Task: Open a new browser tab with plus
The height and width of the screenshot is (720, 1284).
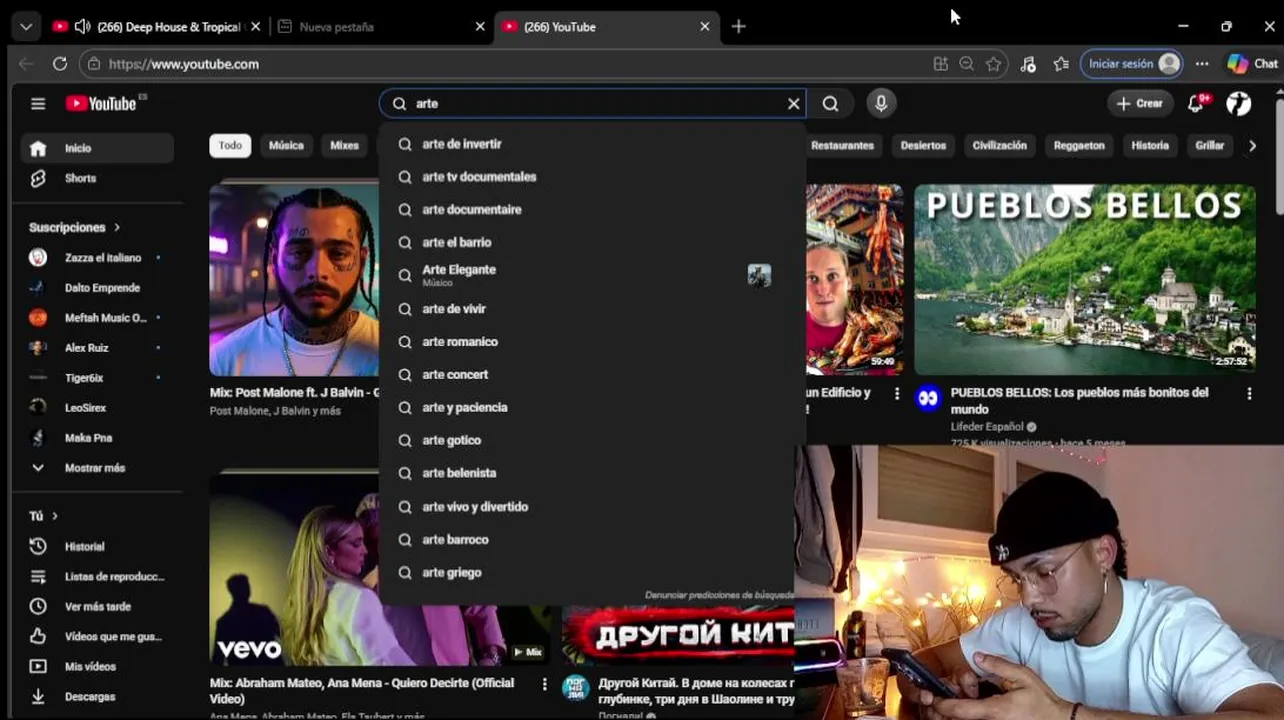Action: coord(738,27)
